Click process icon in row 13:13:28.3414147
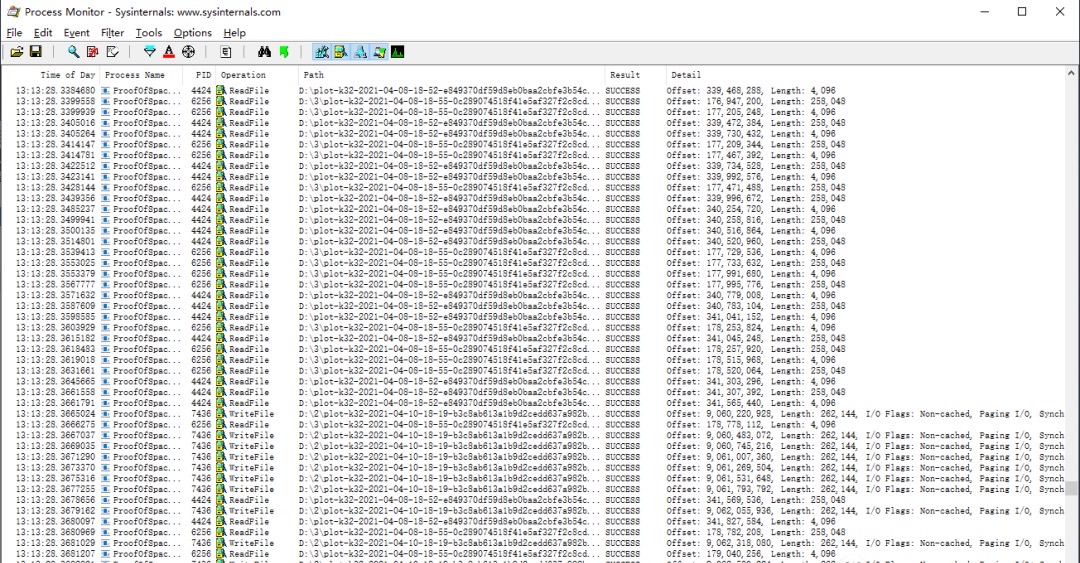 (x=105, y=144)
